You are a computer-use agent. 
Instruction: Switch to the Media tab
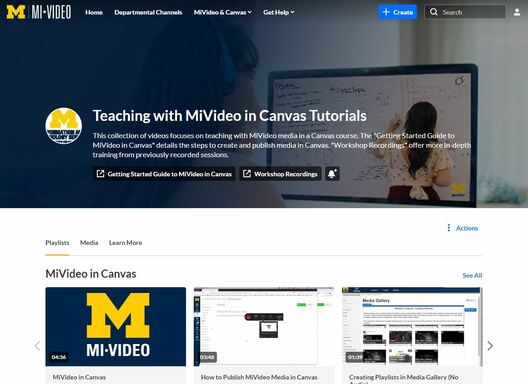pyautogui.click(x=89, y=243)
